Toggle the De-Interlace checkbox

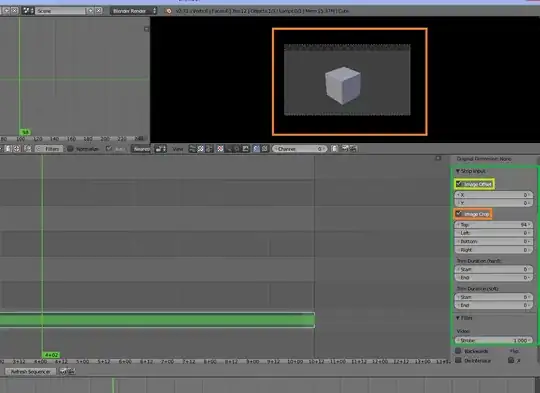(458, 360)
